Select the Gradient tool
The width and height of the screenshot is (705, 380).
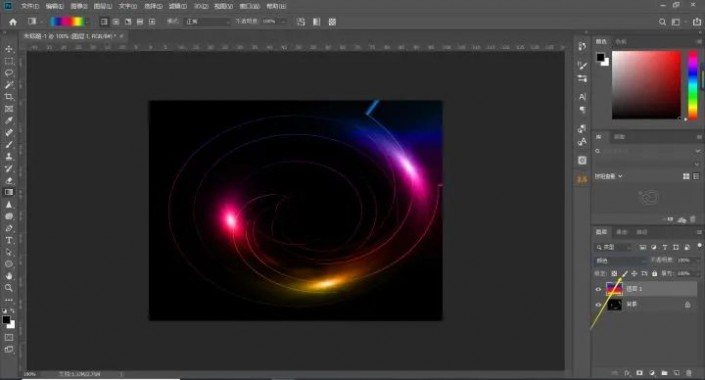9,192
